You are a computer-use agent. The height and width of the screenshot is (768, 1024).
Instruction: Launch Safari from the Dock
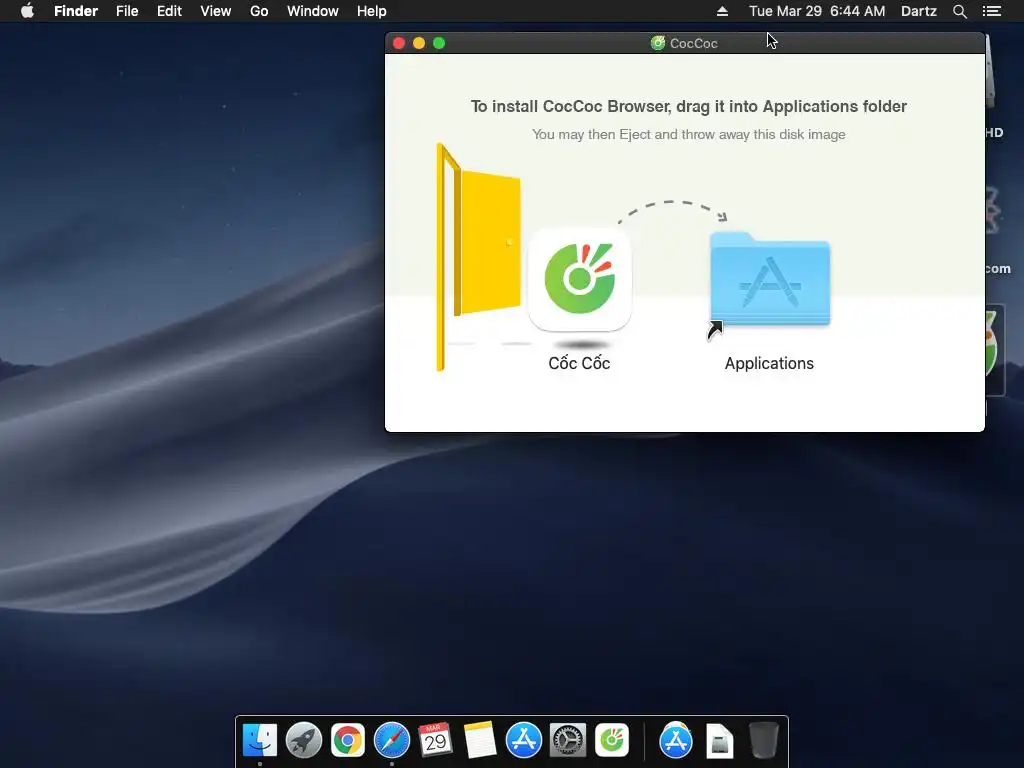[x=392, y=741]
